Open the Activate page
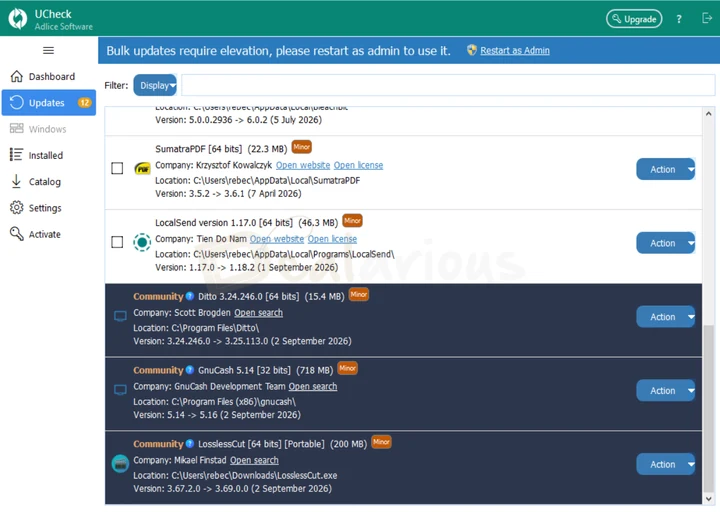 pyautogui.click(x=49, y=234)
